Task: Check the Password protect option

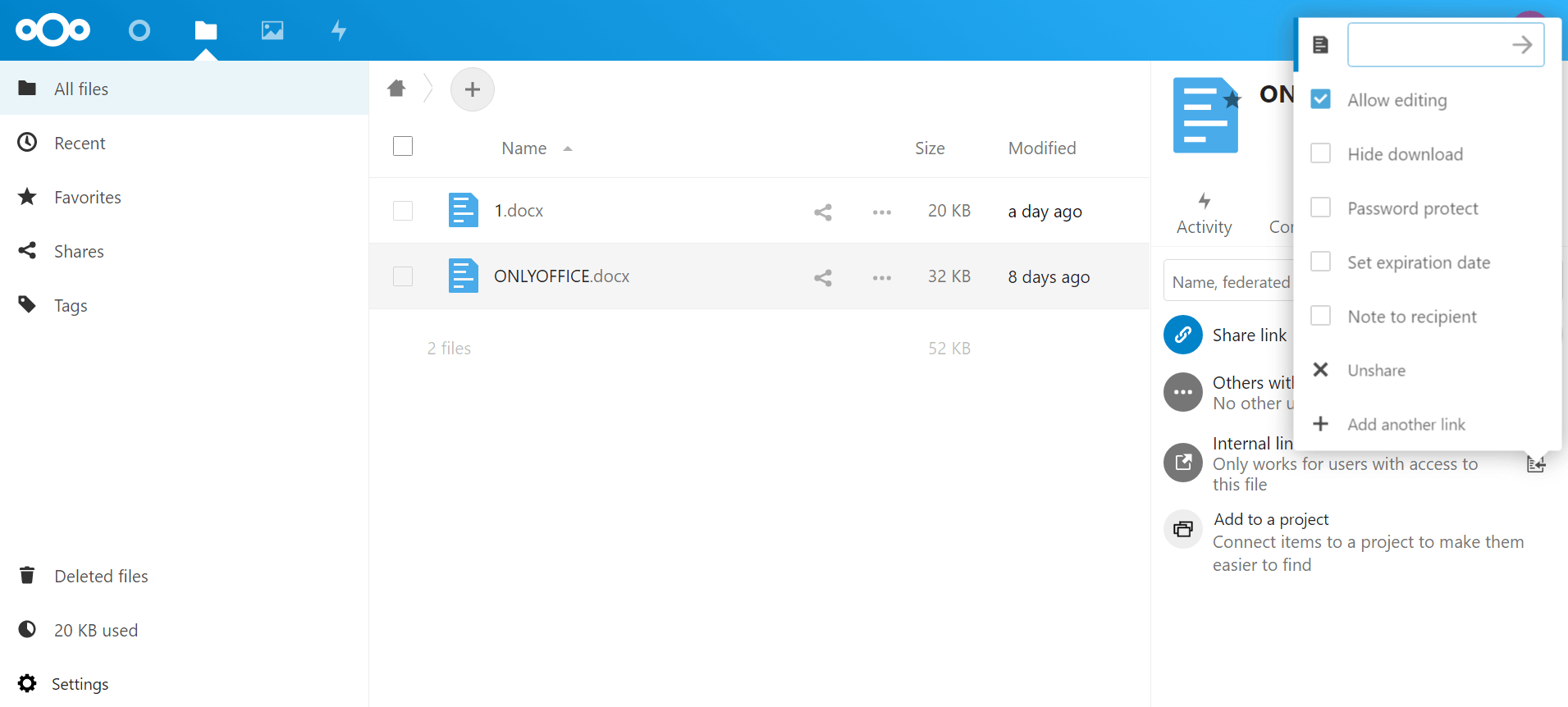Action: coord(1320,208)
